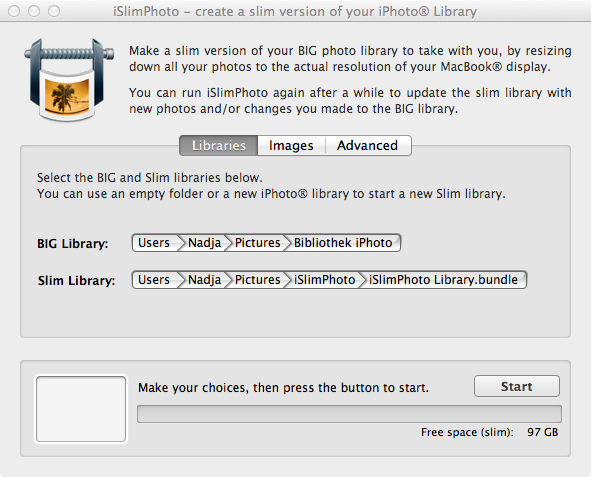Select Pictures in Slim Library path

click(x=257, y=280)
